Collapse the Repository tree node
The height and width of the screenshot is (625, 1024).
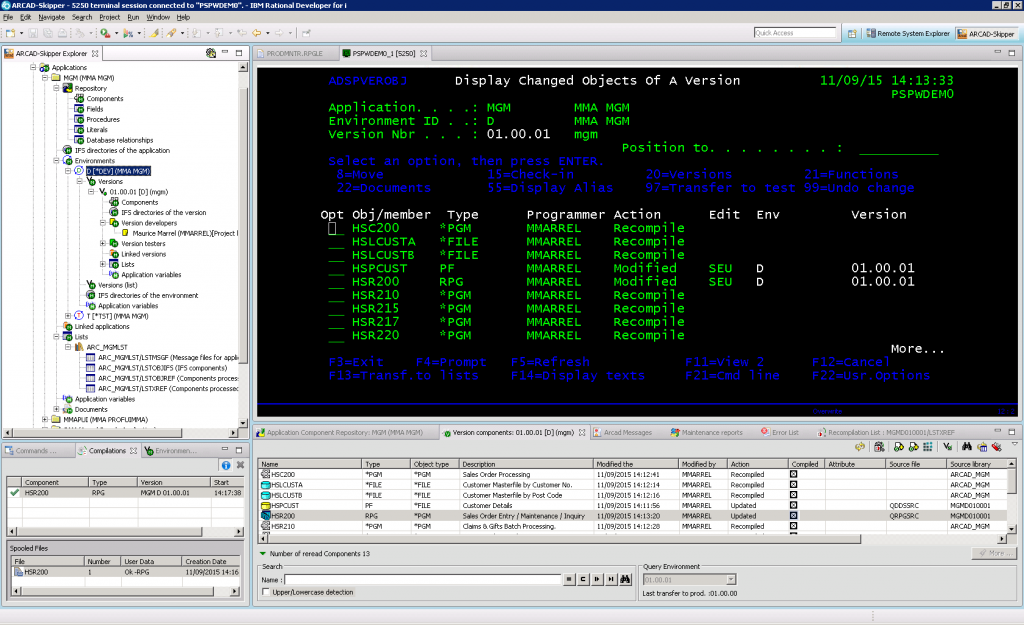click(x=57, y=88)
